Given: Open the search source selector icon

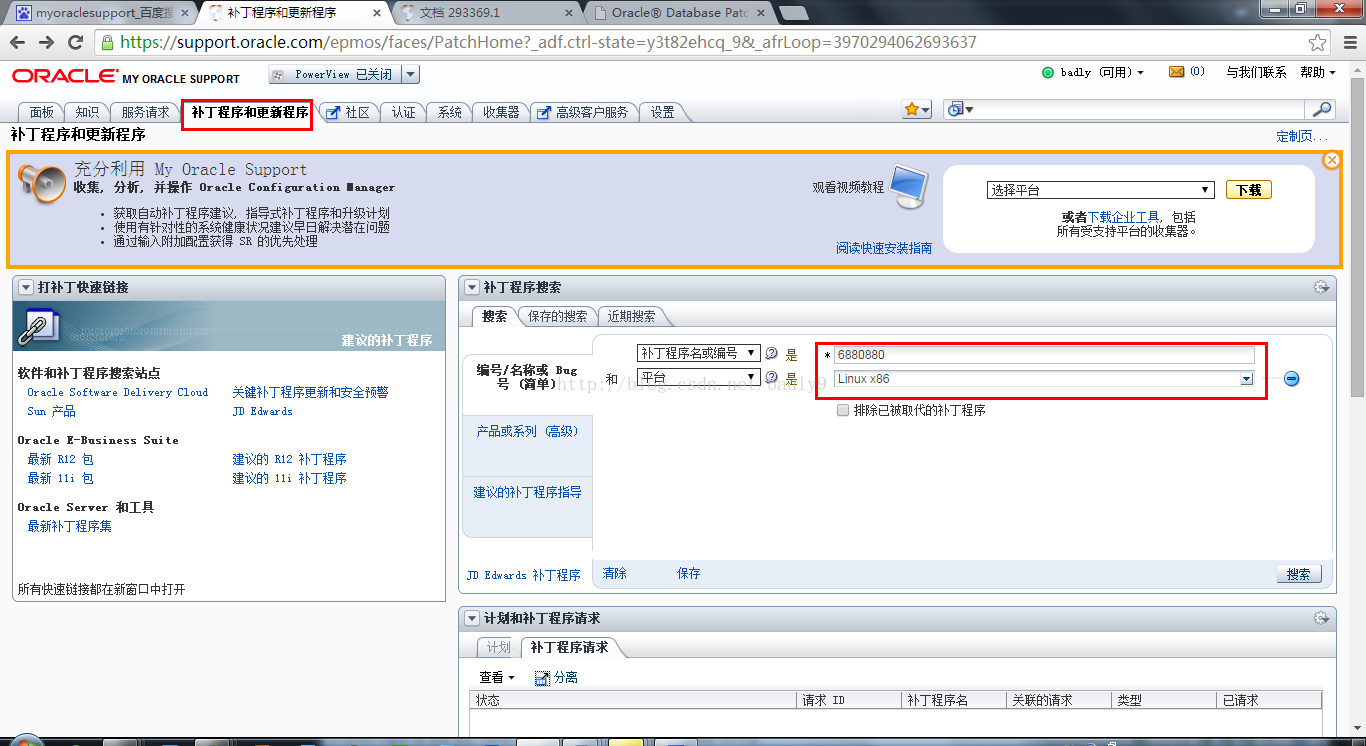Looking at the screenshot, I should pos(959,110).
